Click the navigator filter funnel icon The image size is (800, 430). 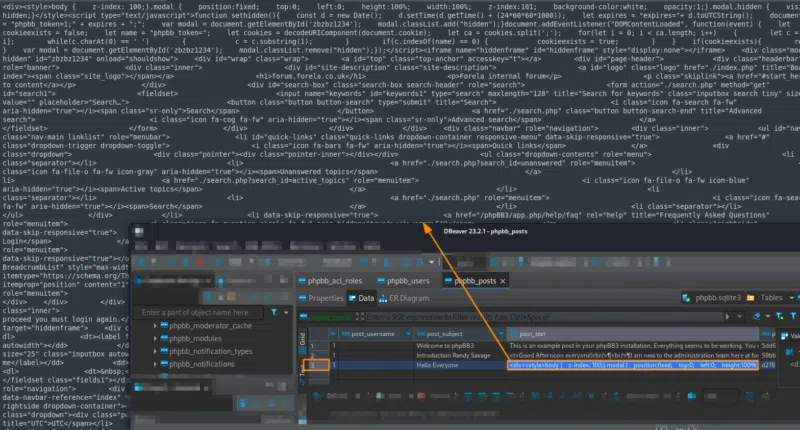[274, 312]
